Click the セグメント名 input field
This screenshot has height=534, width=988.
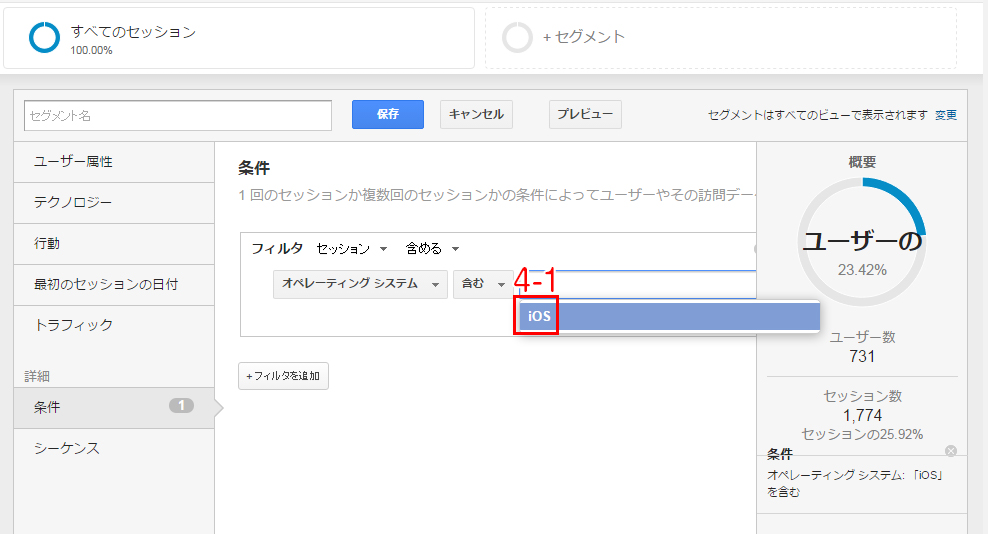pos(178,115)
